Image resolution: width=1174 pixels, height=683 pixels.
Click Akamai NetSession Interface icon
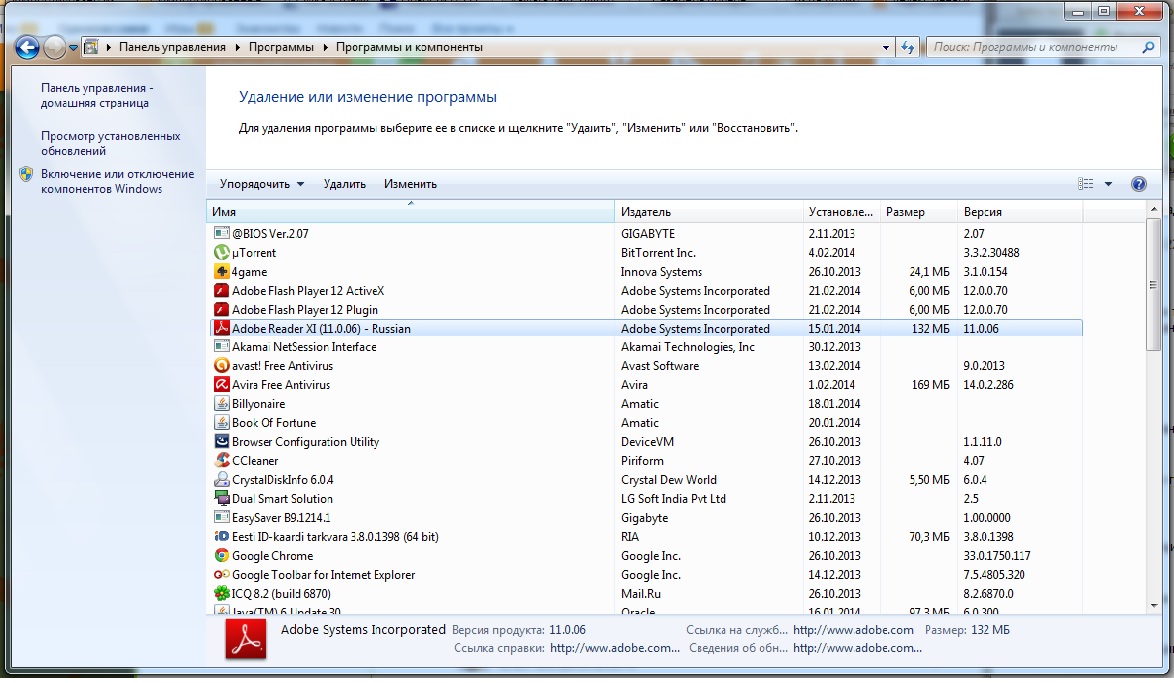[221, 347]
